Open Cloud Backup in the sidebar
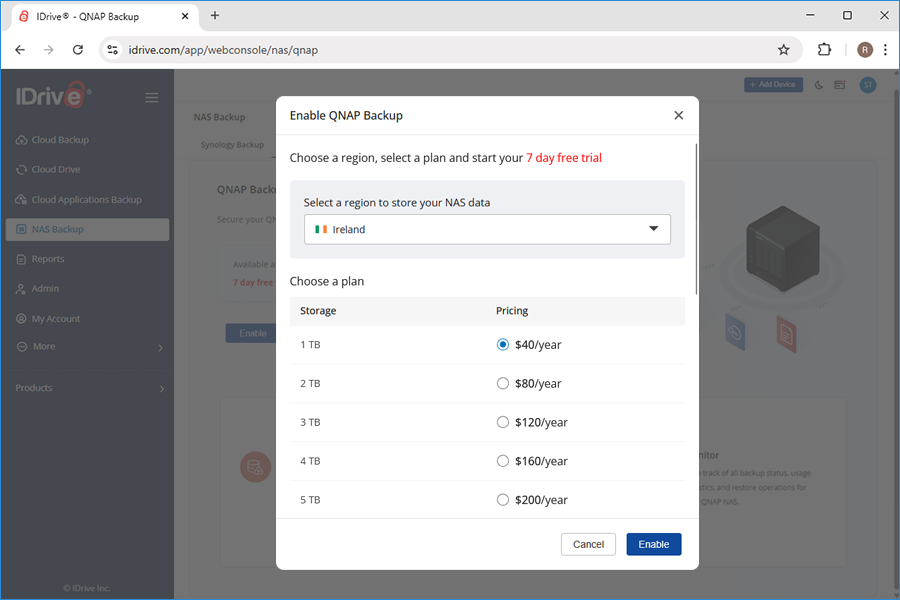This screenshot has height=600, width=900. pos(60,140)
